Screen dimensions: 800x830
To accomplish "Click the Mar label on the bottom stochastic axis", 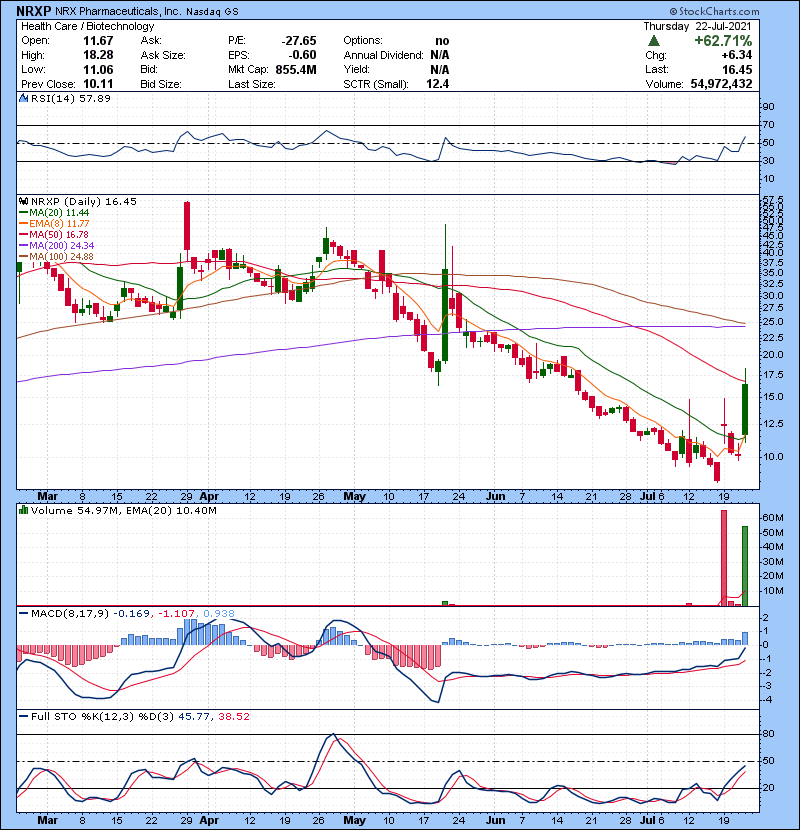I will 48,820.
